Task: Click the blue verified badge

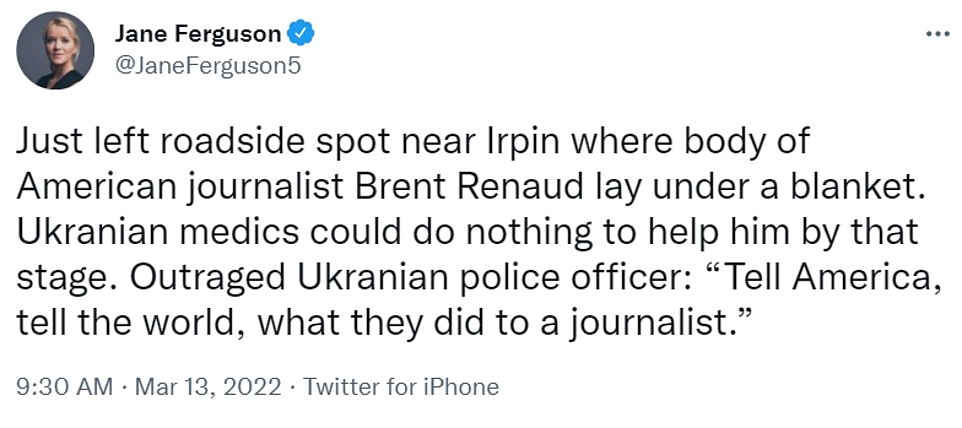Action: click(301, 34)
